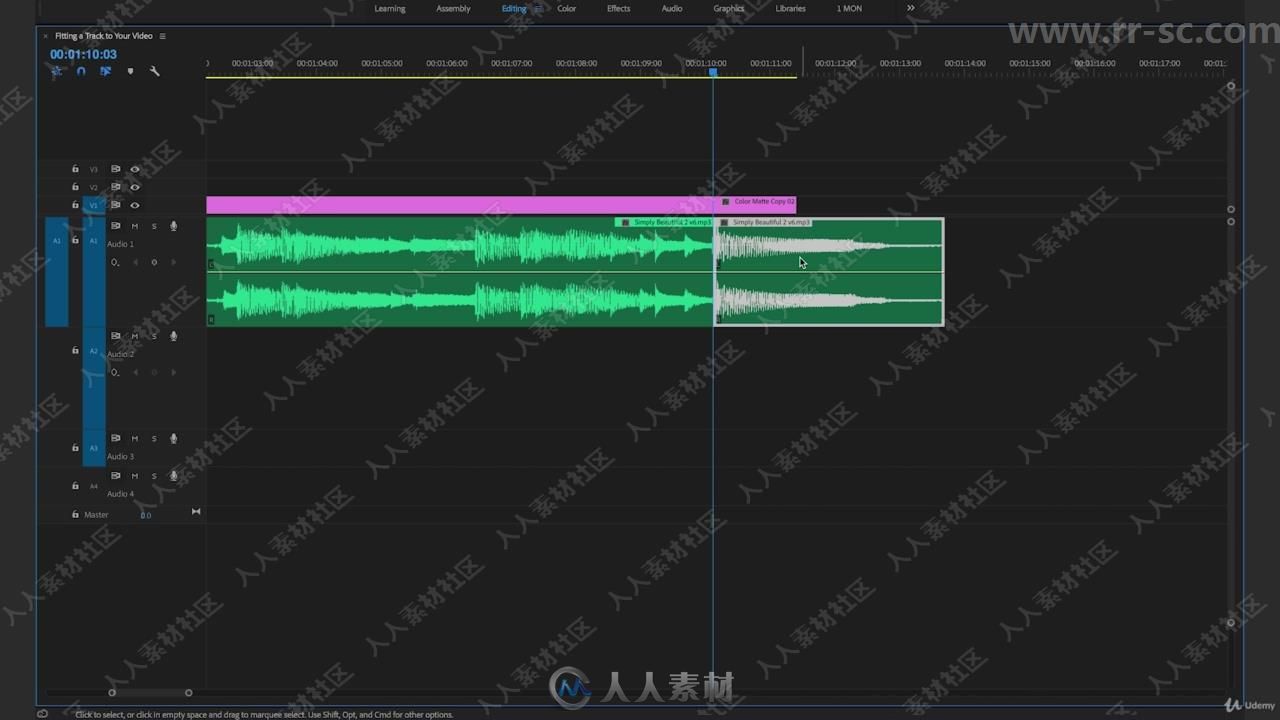Screen dimensions: 1280x720
Task: Toggle sync lock on track V3
Action: (115, 169)
